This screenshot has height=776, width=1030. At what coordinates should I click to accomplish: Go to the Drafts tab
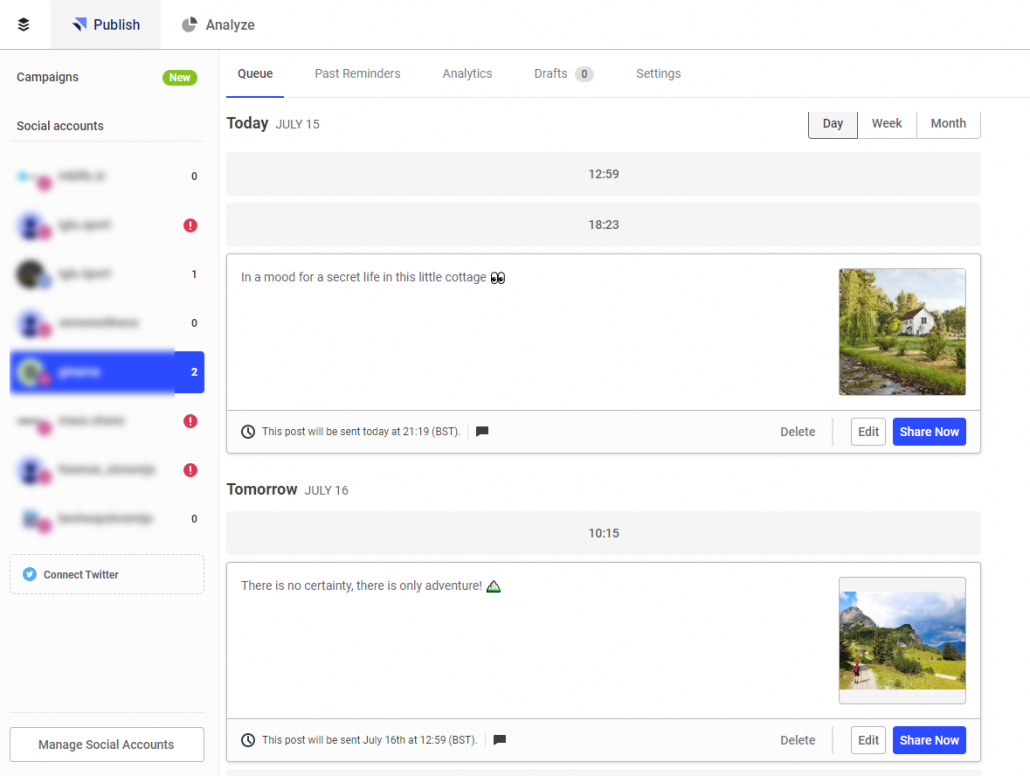(551, 74)
